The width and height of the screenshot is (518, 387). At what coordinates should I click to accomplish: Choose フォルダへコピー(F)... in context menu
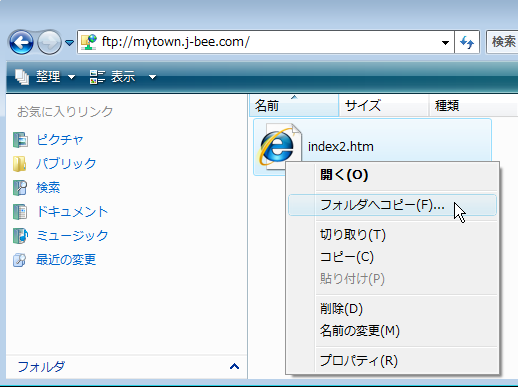pos(392,205)
